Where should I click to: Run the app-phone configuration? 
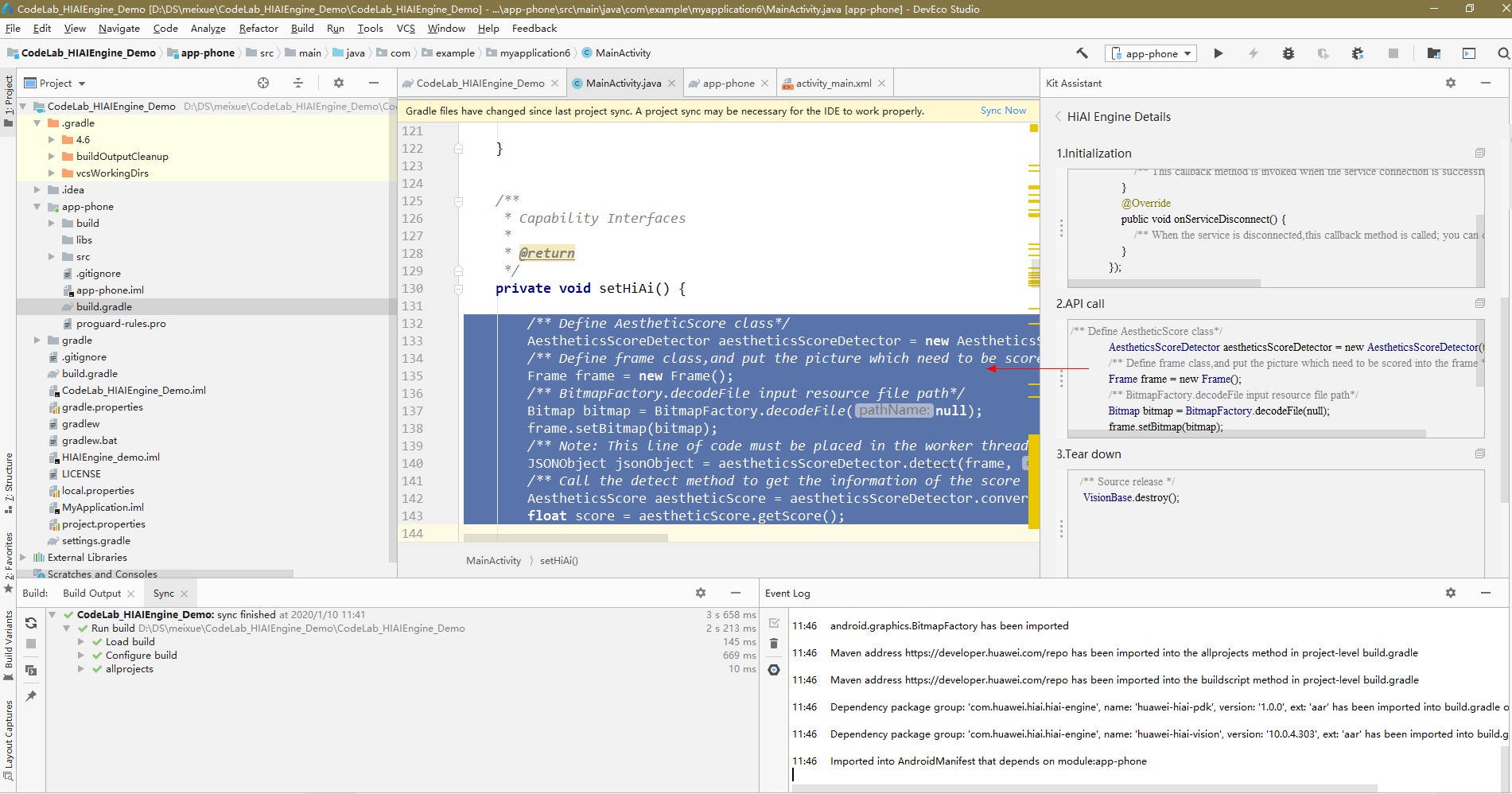click(1218, 53)
